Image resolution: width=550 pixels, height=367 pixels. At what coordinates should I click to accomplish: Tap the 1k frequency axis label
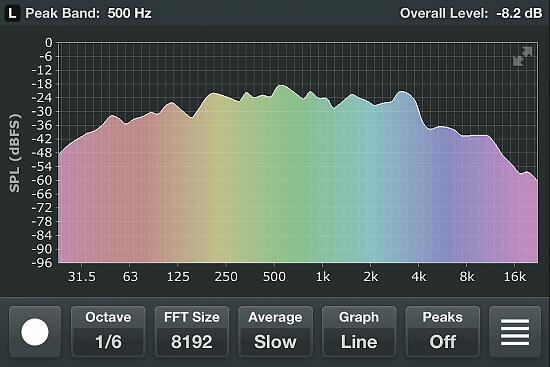[323, 276]
